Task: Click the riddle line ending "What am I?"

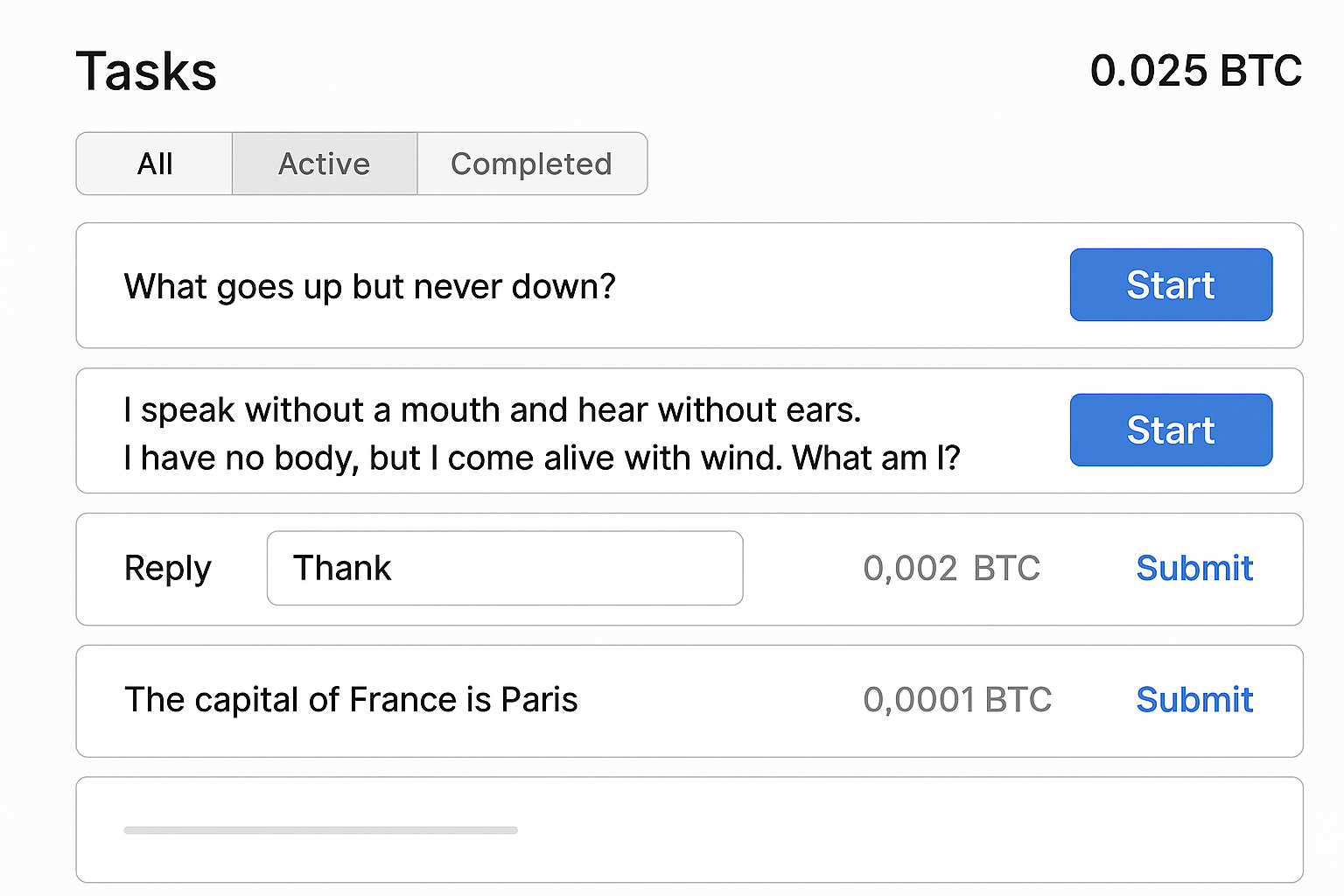Action: [x=542, y=458]
